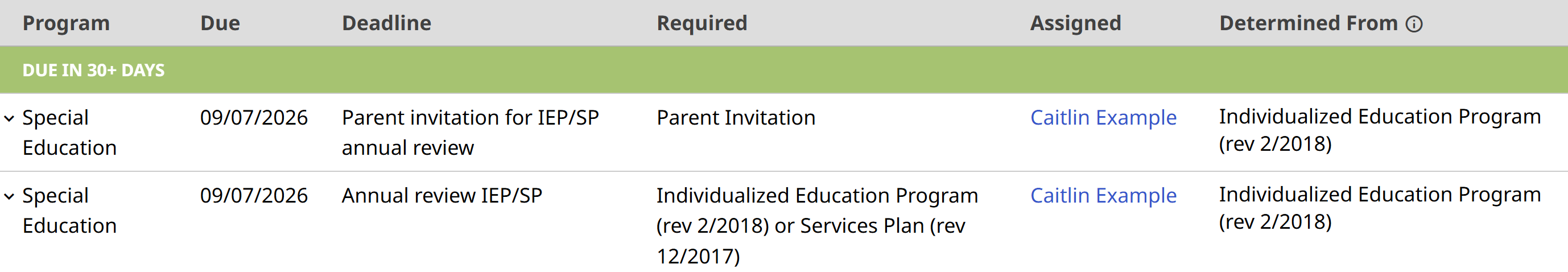The width and height of the screenshot is (1568, 272).
Task: Sort by the Due column header
Action: click(220, 23)
